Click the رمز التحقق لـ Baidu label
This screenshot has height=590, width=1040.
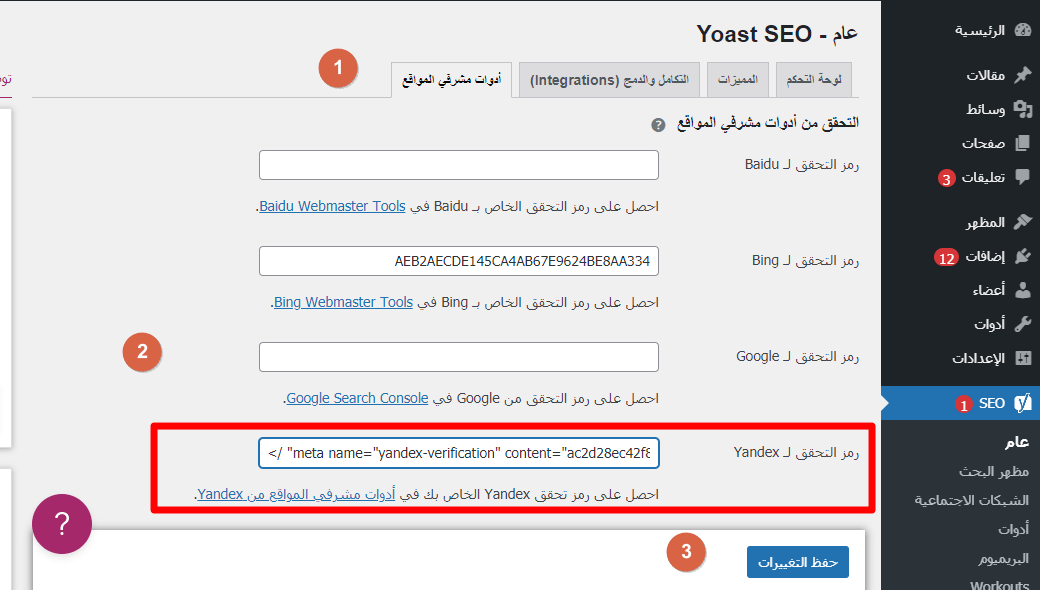(x=802, y=164)
